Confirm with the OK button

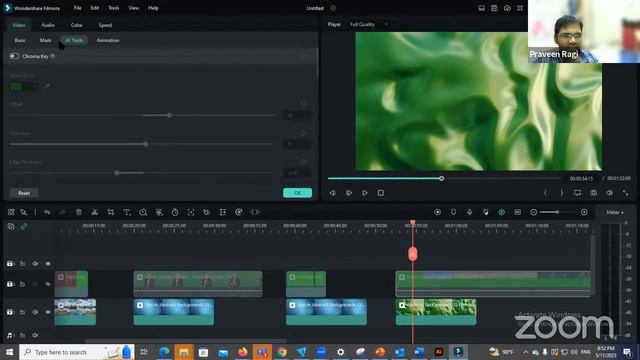[297, 193]
